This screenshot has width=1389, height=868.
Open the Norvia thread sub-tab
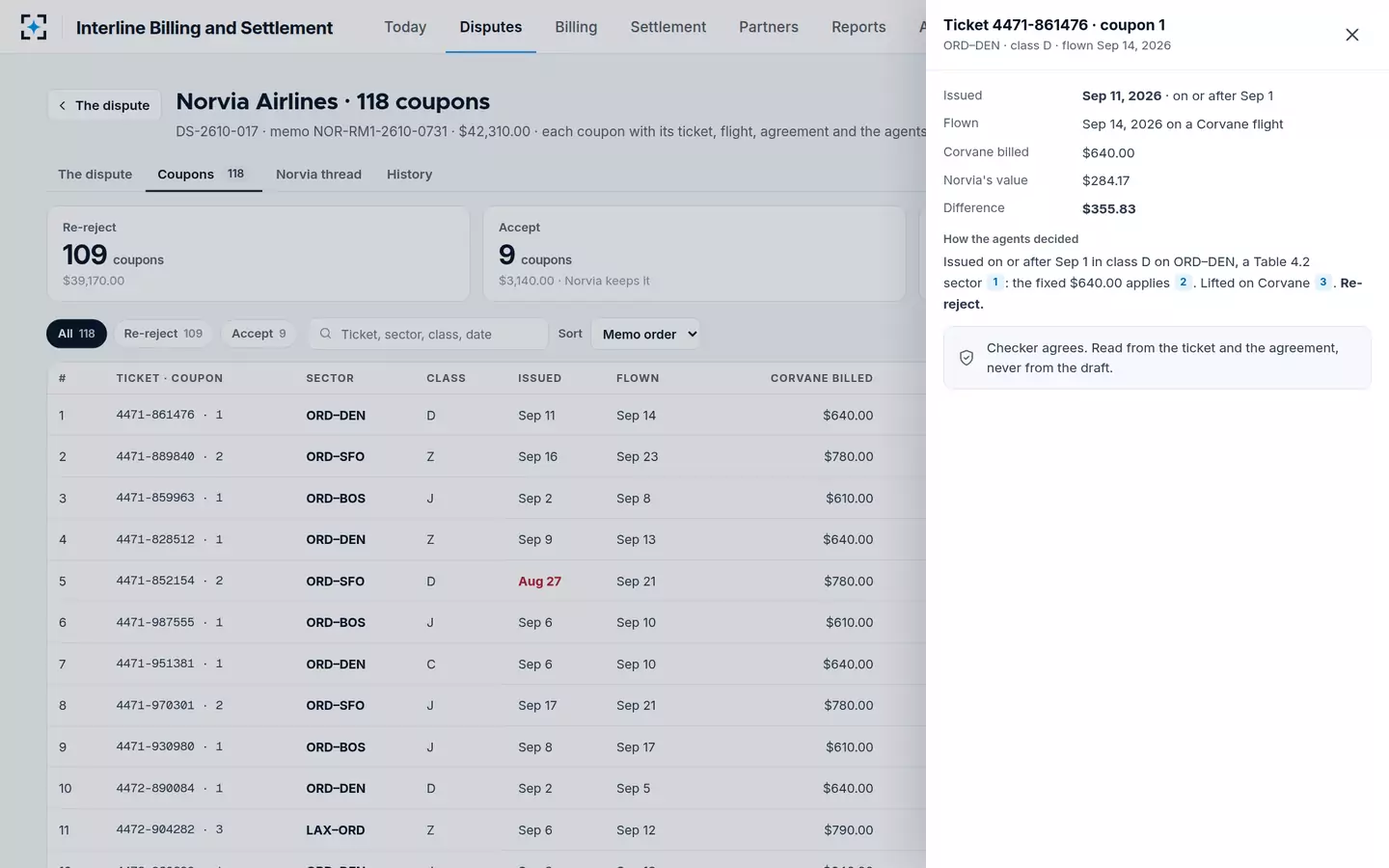(318, 175)
